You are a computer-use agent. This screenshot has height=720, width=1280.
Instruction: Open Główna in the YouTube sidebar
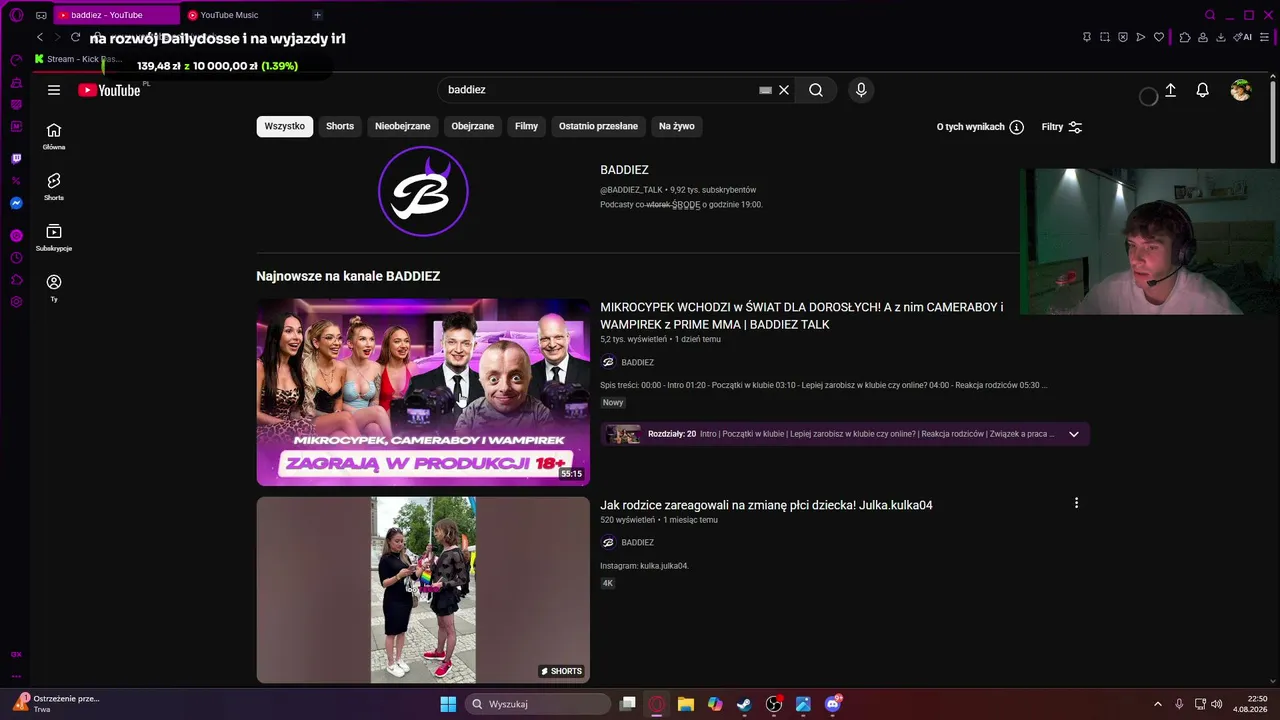pyautogui.click(x=54, y=136)
